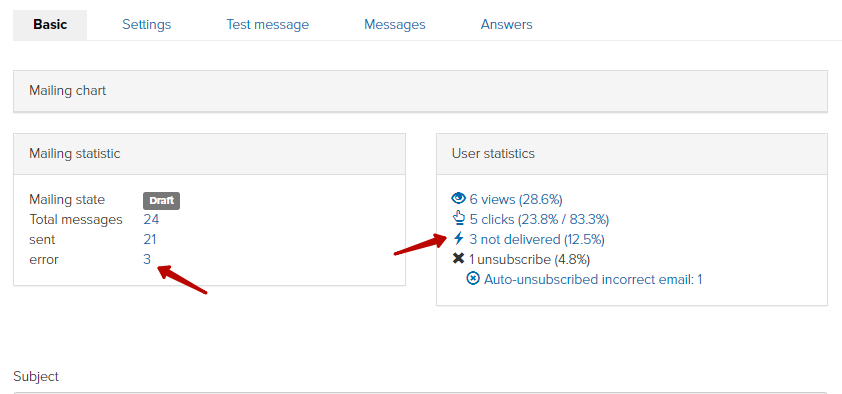Click the Draft mailing state badge
842x394 pixels.
(161, 201)
